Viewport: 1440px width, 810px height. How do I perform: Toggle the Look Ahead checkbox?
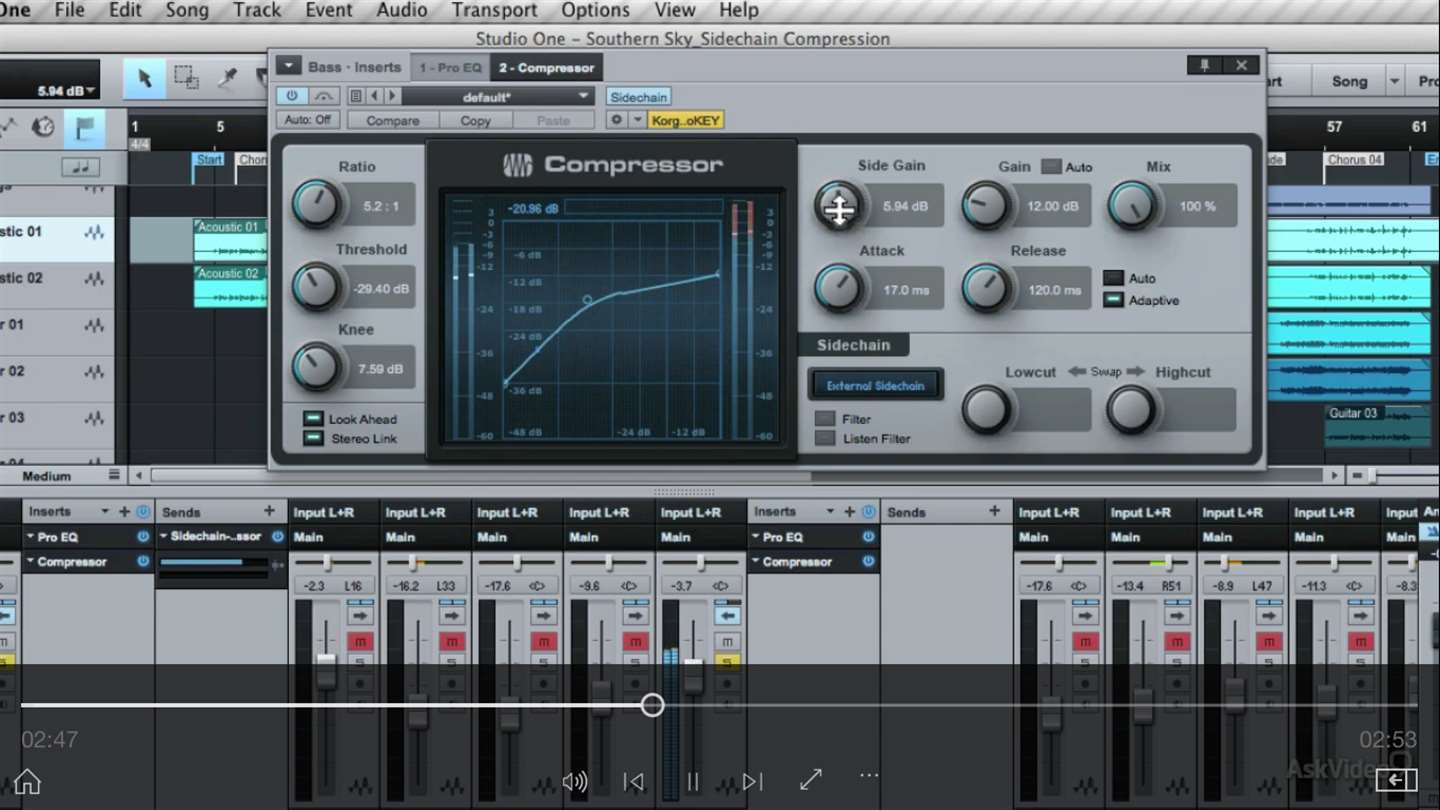click(x=313, y=419)
